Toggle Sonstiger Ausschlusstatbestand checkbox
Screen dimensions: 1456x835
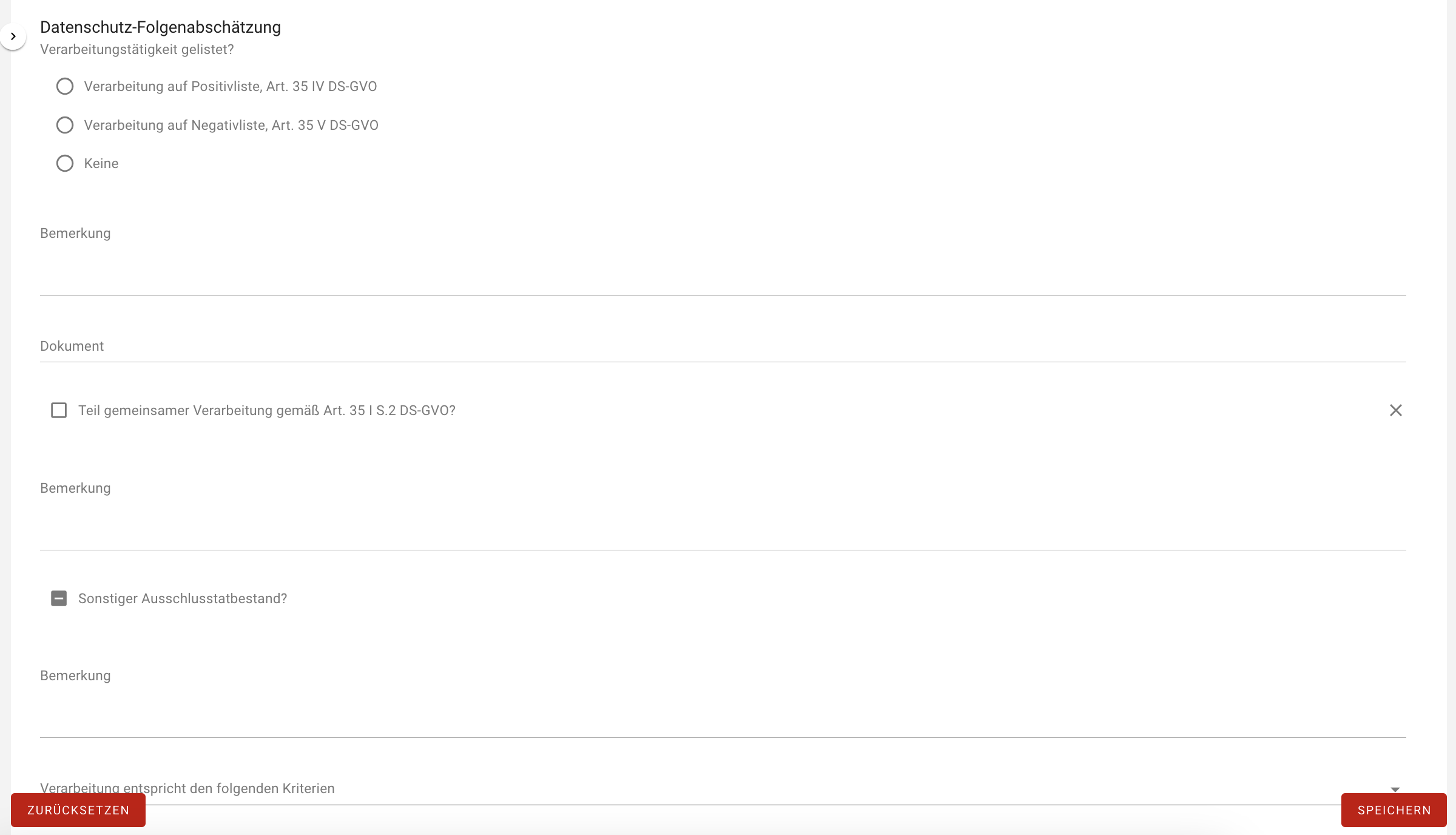[59, 598]
